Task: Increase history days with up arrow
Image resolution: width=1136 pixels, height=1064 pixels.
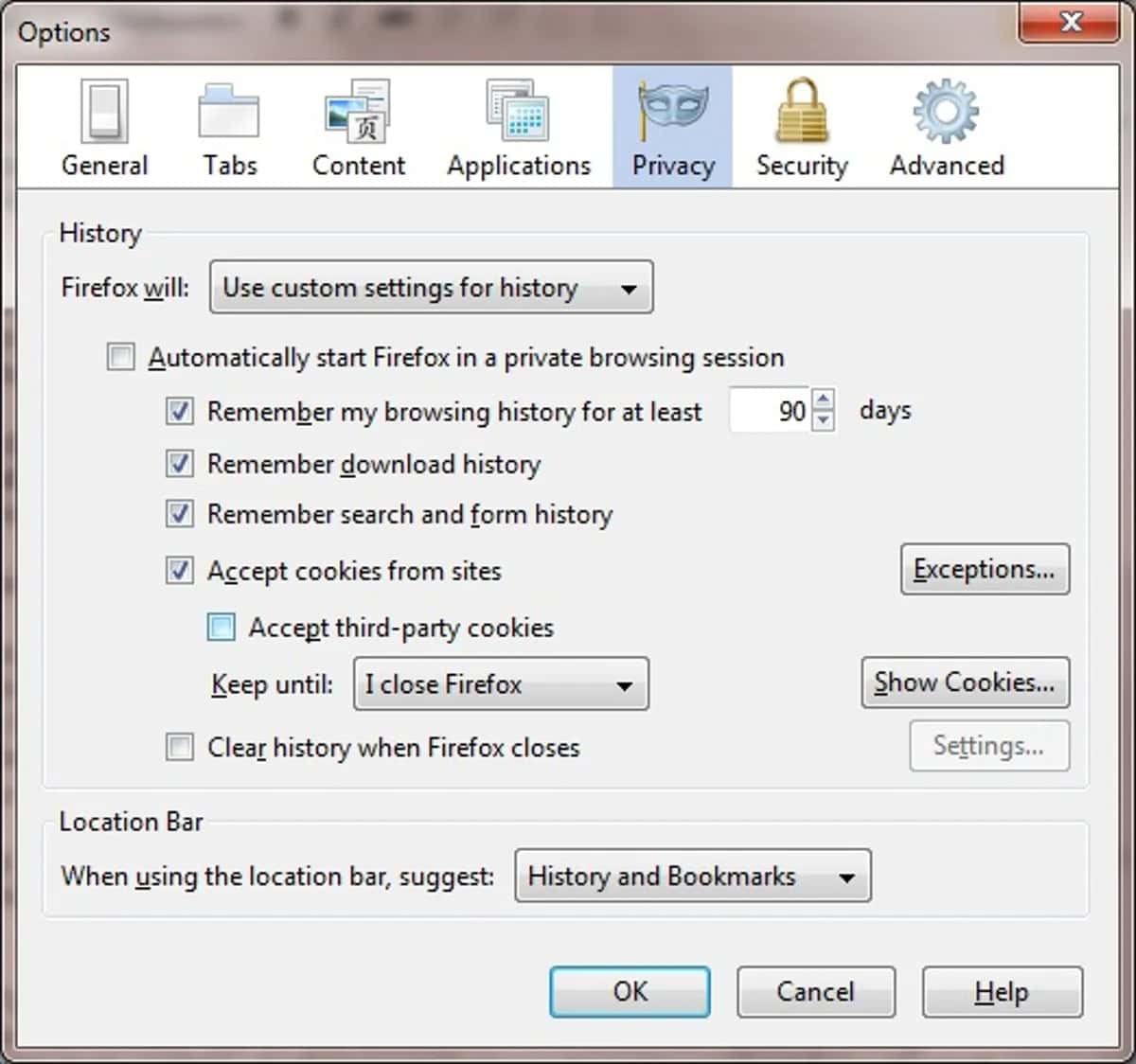Action: click(824, 399)
